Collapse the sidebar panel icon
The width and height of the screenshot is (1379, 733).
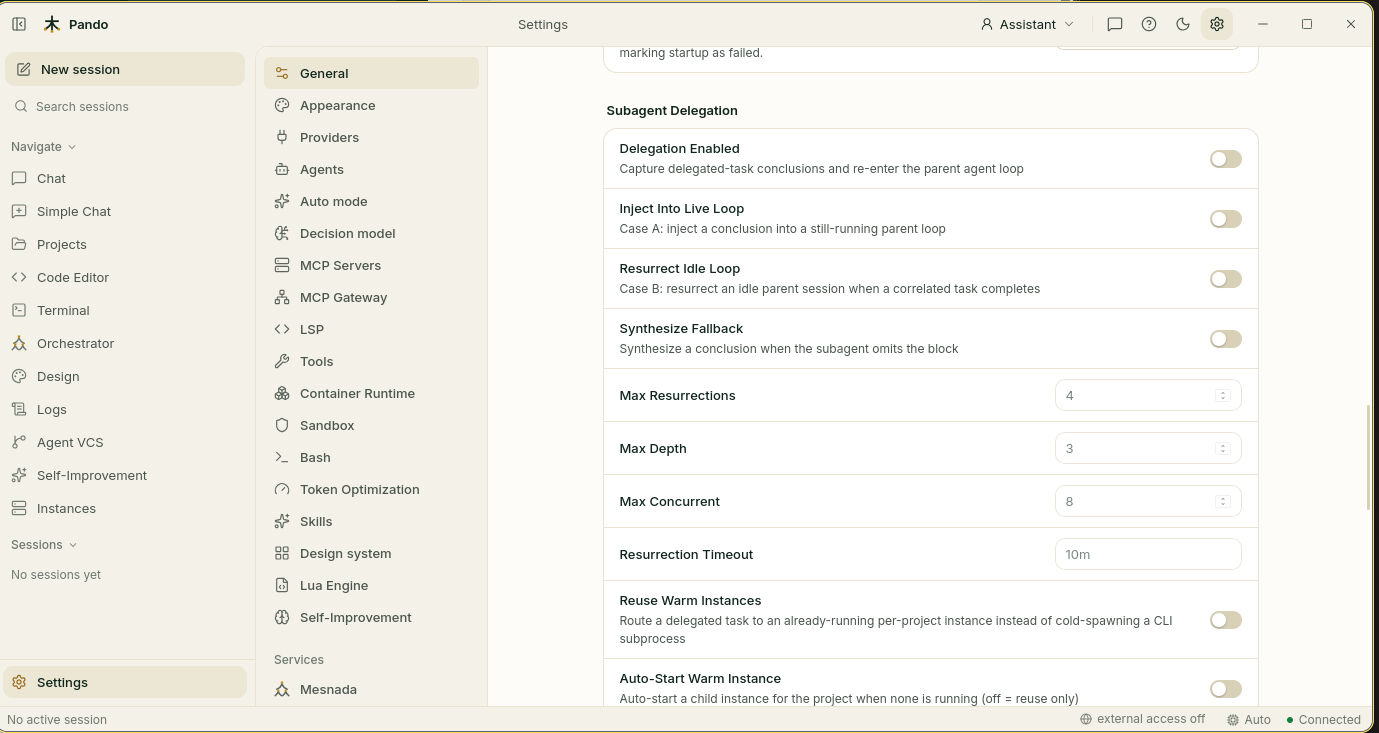pyautogui.click(x=19, y=24)
